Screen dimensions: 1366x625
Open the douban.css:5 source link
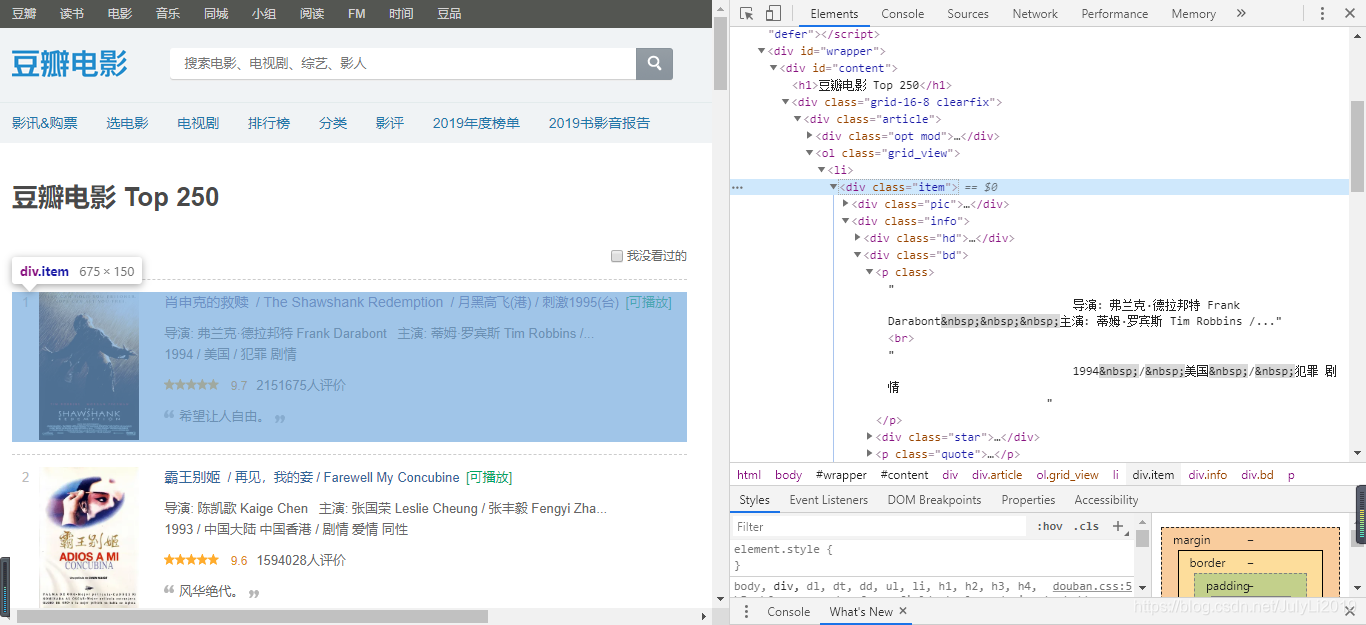(1092, 587)
